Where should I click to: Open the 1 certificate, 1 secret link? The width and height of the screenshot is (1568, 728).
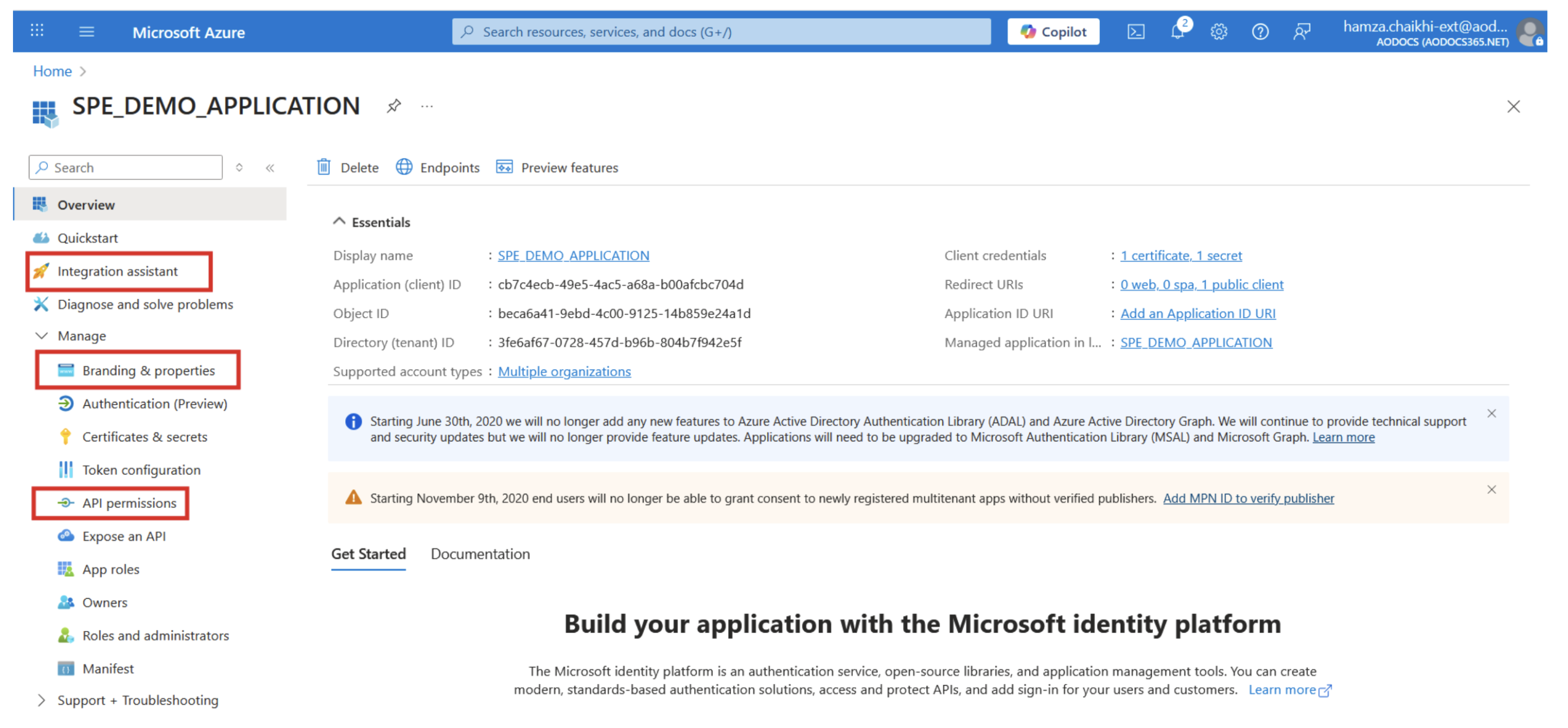click(x=1181, y=256)
